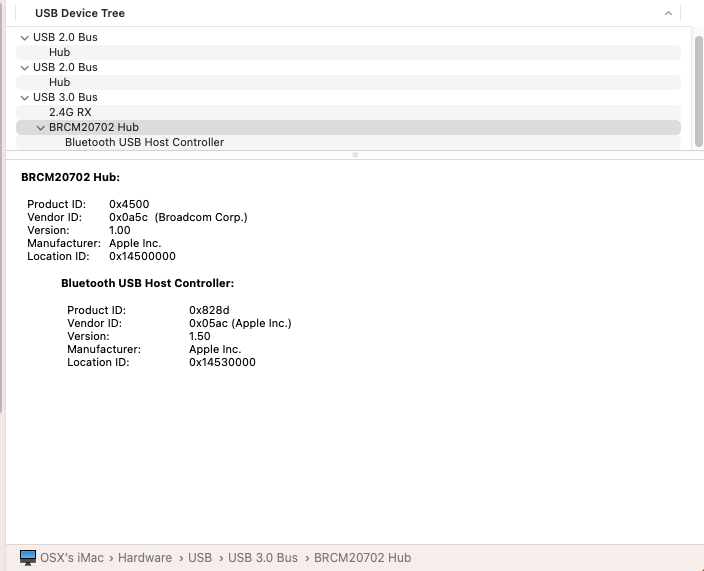Select the USB 3.0 Bus row label
Image resolution: width=704 pixels, height=571 pixels.
click(65, 97)
